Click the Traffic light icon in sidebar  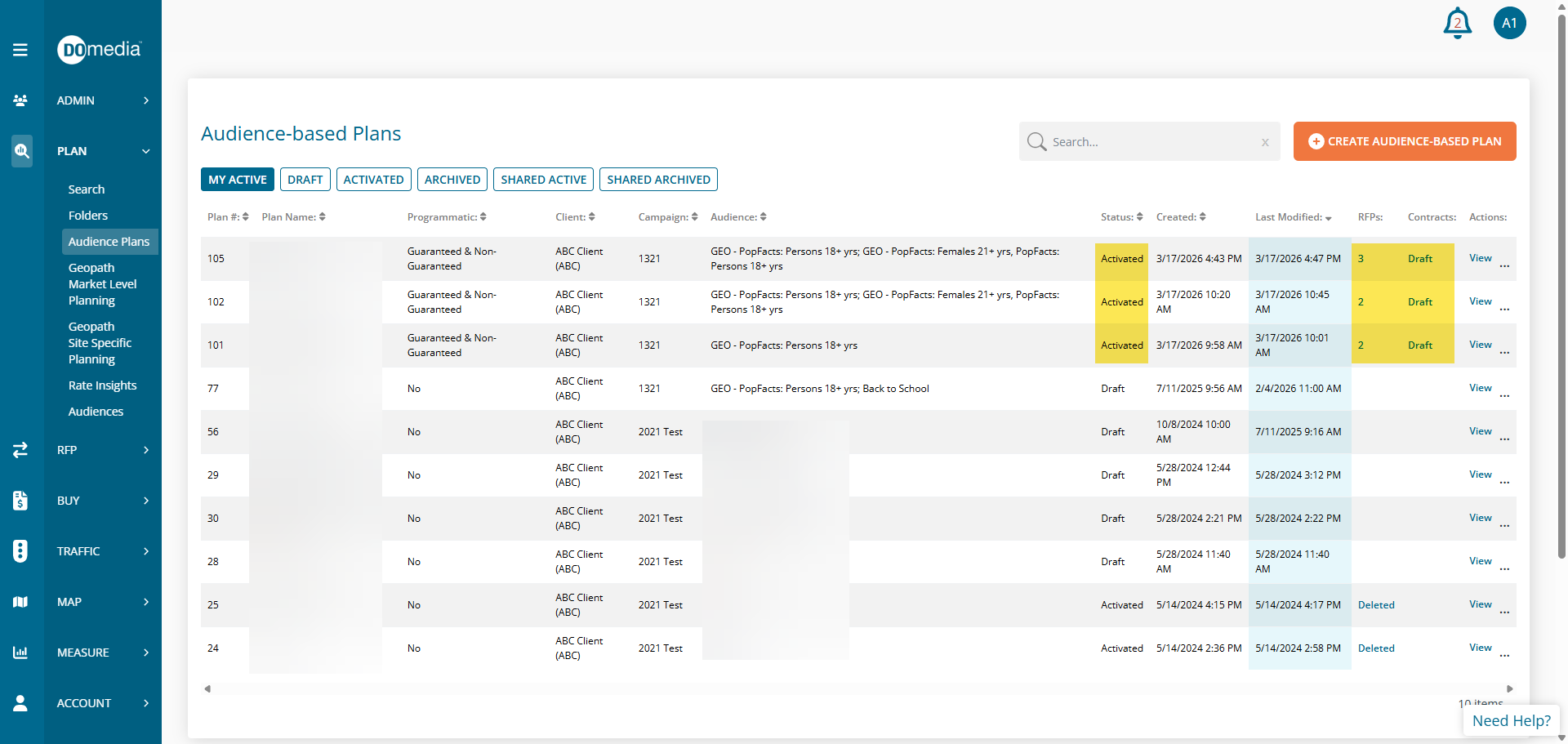(x=20, y=551)
